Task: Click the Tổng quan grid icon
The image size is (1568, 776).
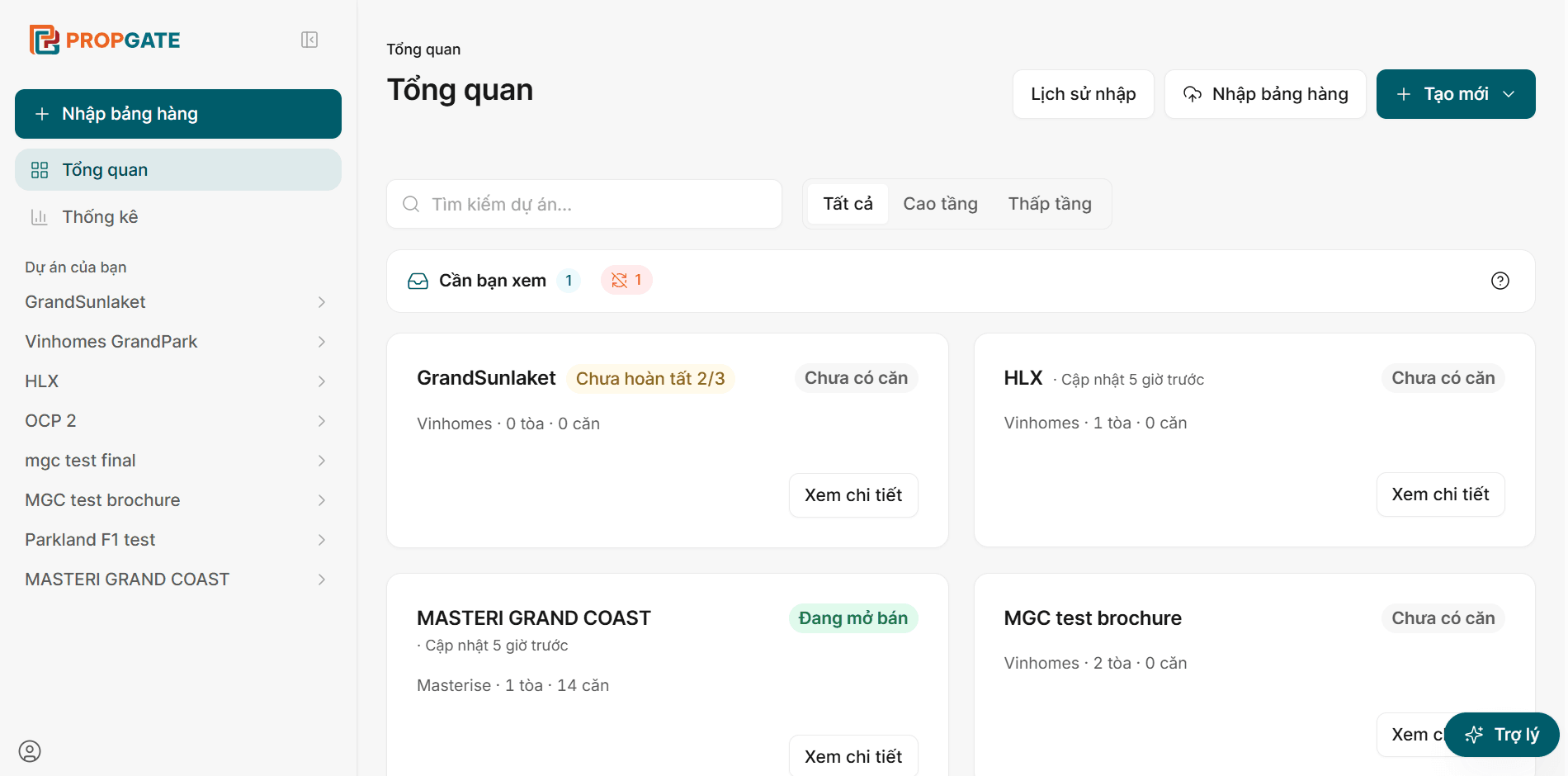Action: (40, 170)
